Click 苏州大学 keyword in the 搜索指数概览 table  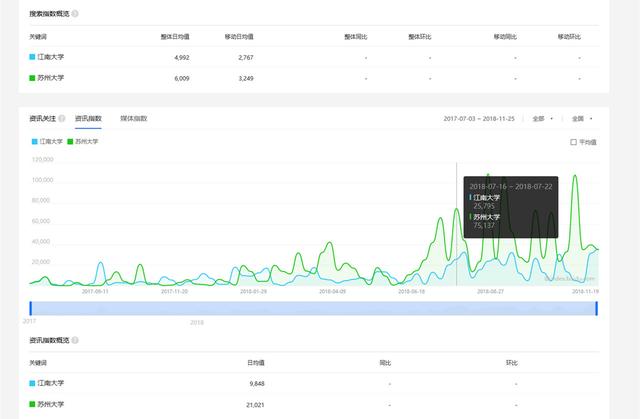point(51,78)
